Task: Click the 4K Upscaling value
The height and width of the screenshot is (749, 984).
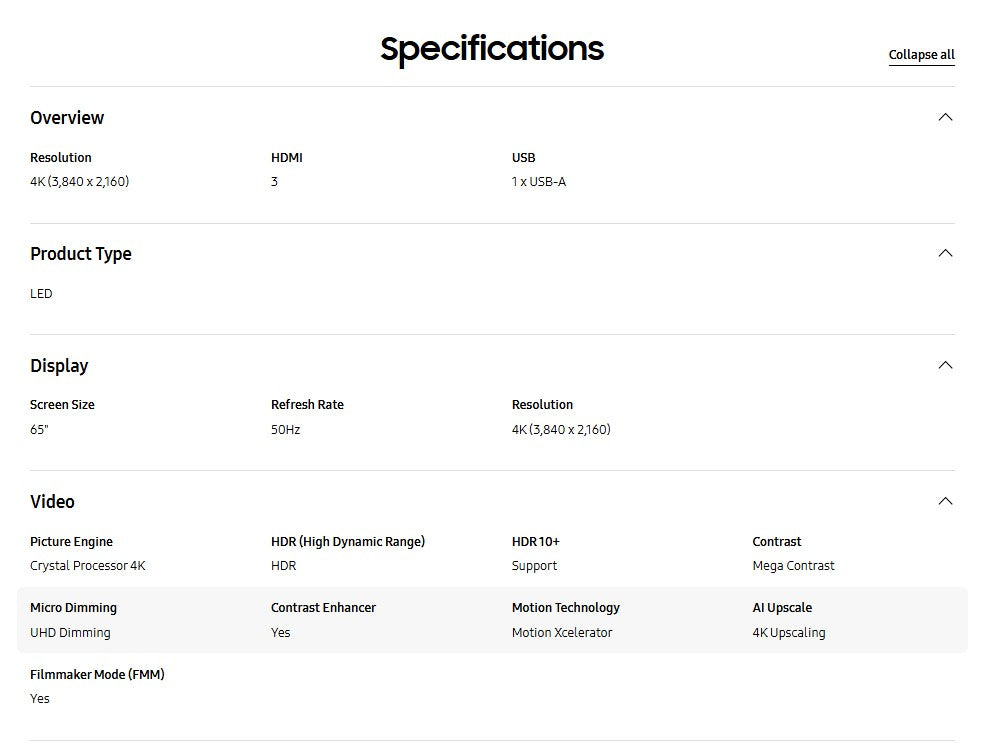Action: tap(788, 633)
